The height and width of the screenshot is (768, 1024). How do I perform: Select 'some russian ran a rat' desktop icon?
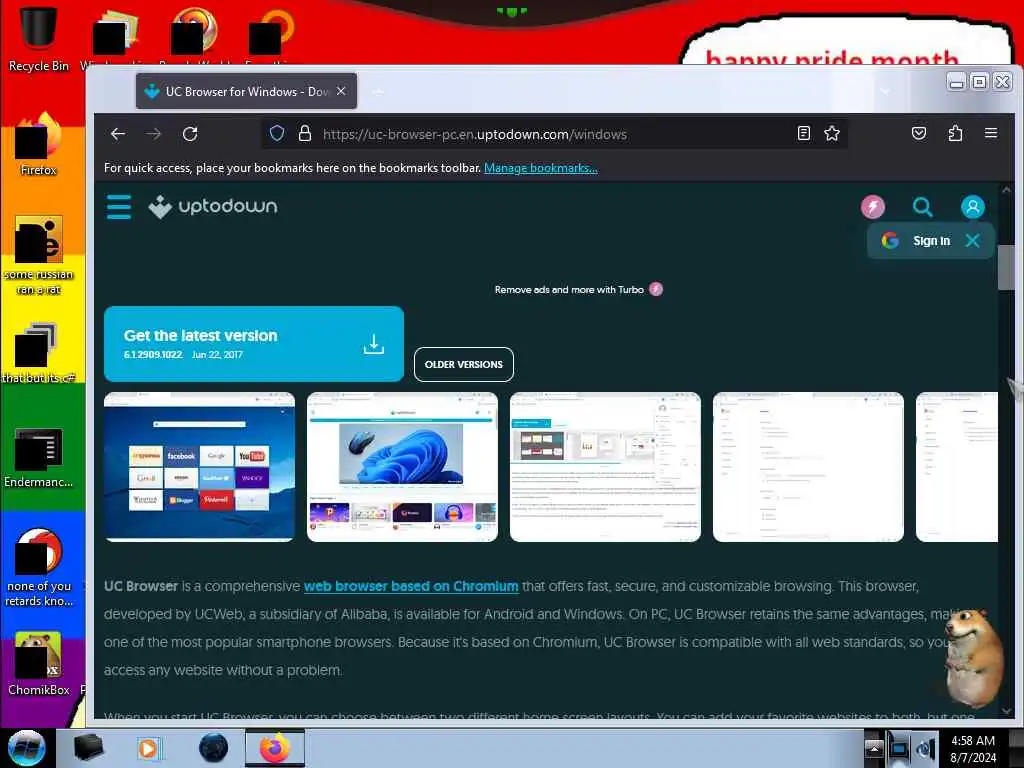pos(39,255)
